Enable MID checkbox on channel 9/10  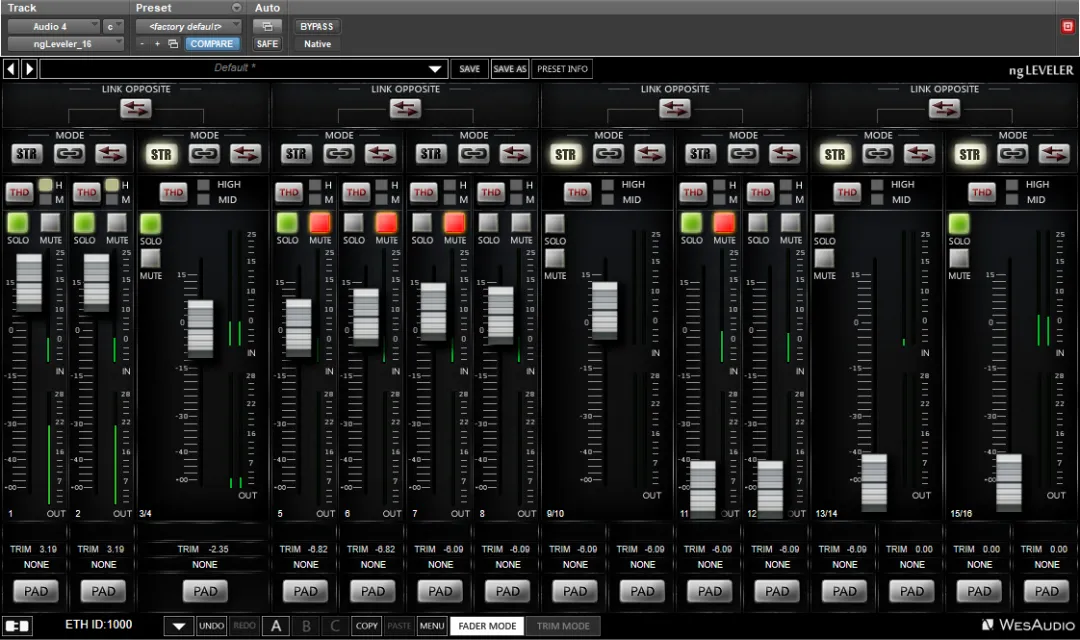point(608,200)
